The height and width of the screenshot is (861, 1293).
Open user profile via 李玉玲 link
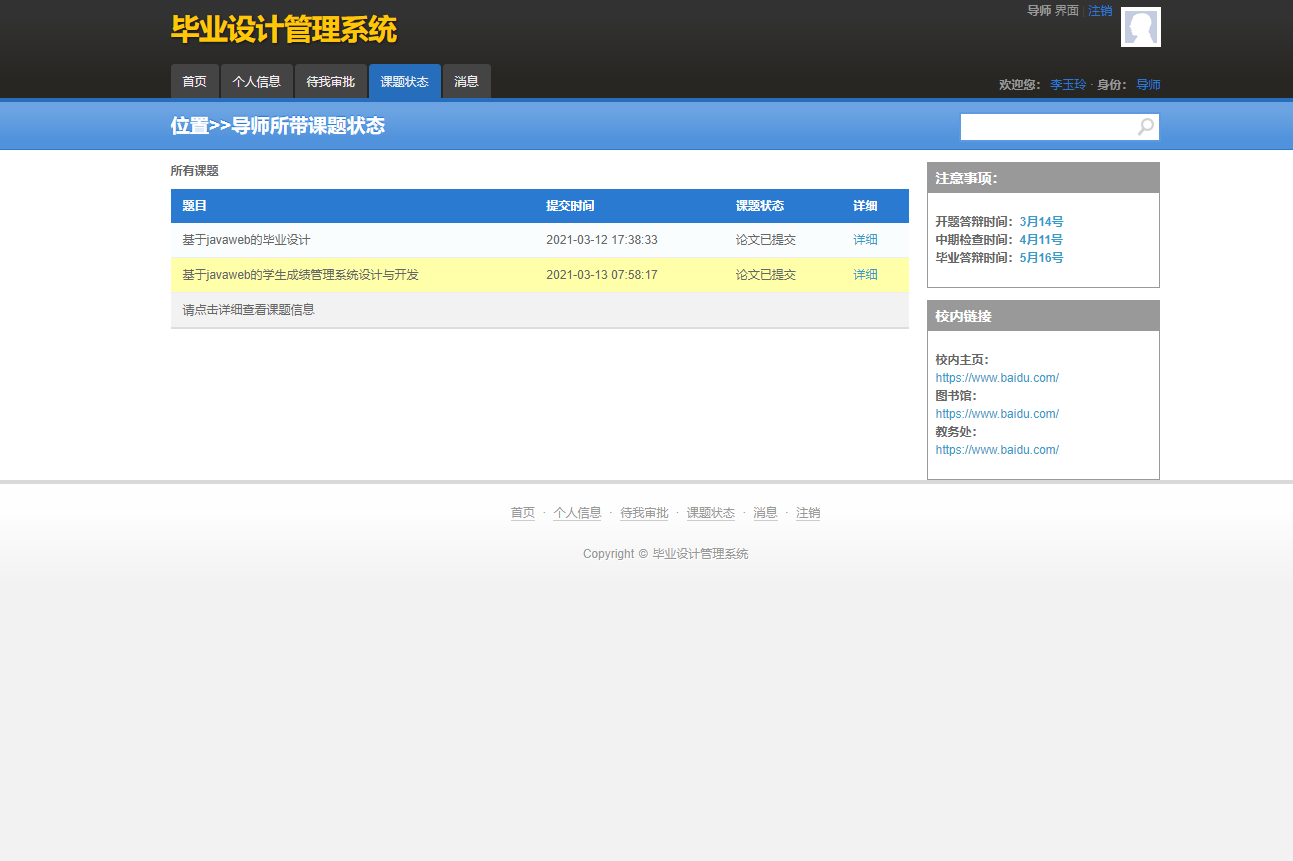click(x=1068, y=85)
